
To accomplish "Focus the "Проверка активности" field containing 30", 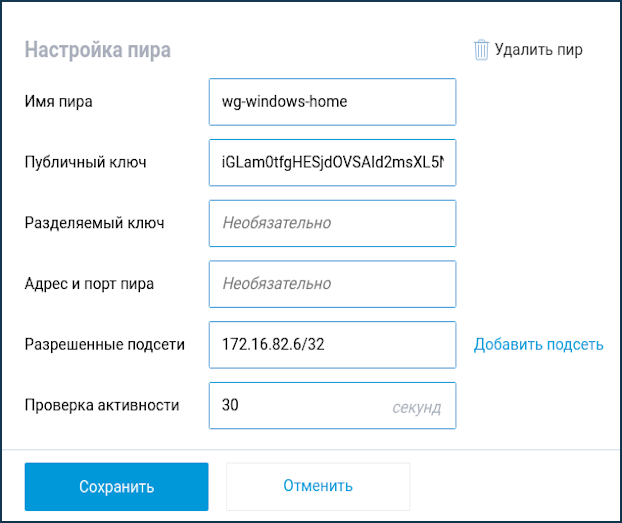I will pyautogui.click(x=332, y=406).
